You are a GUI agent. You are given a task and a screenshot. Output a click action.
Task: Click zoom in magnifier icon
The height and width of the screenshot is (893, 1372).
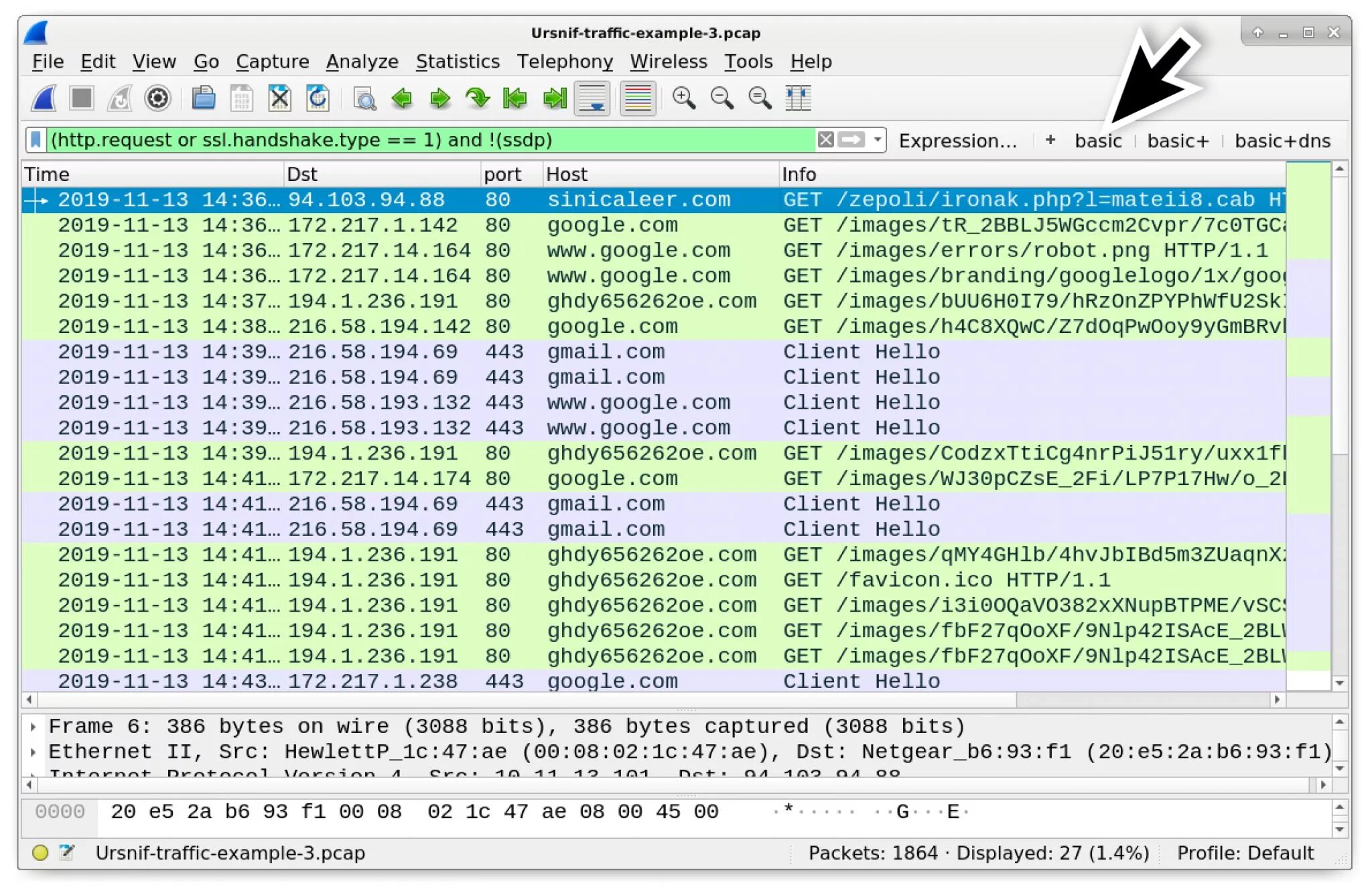683,98
